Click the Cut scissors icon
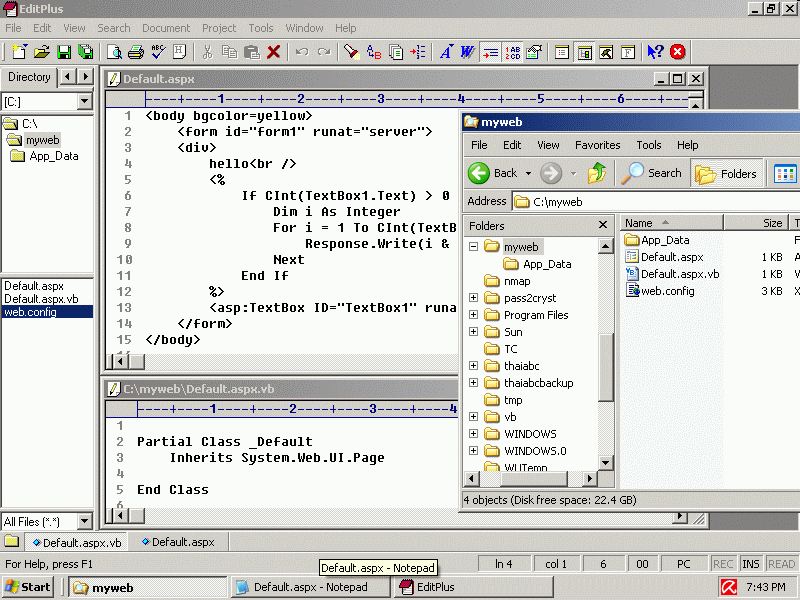 point(207,52)
